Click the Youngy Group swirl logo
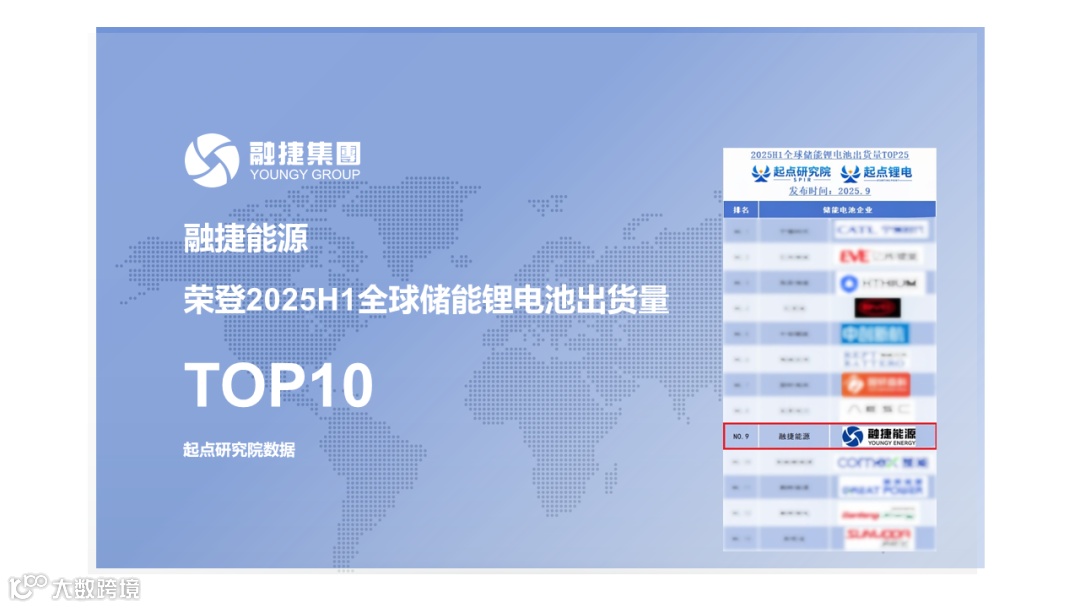1080x608 pixels. [211, 160]
